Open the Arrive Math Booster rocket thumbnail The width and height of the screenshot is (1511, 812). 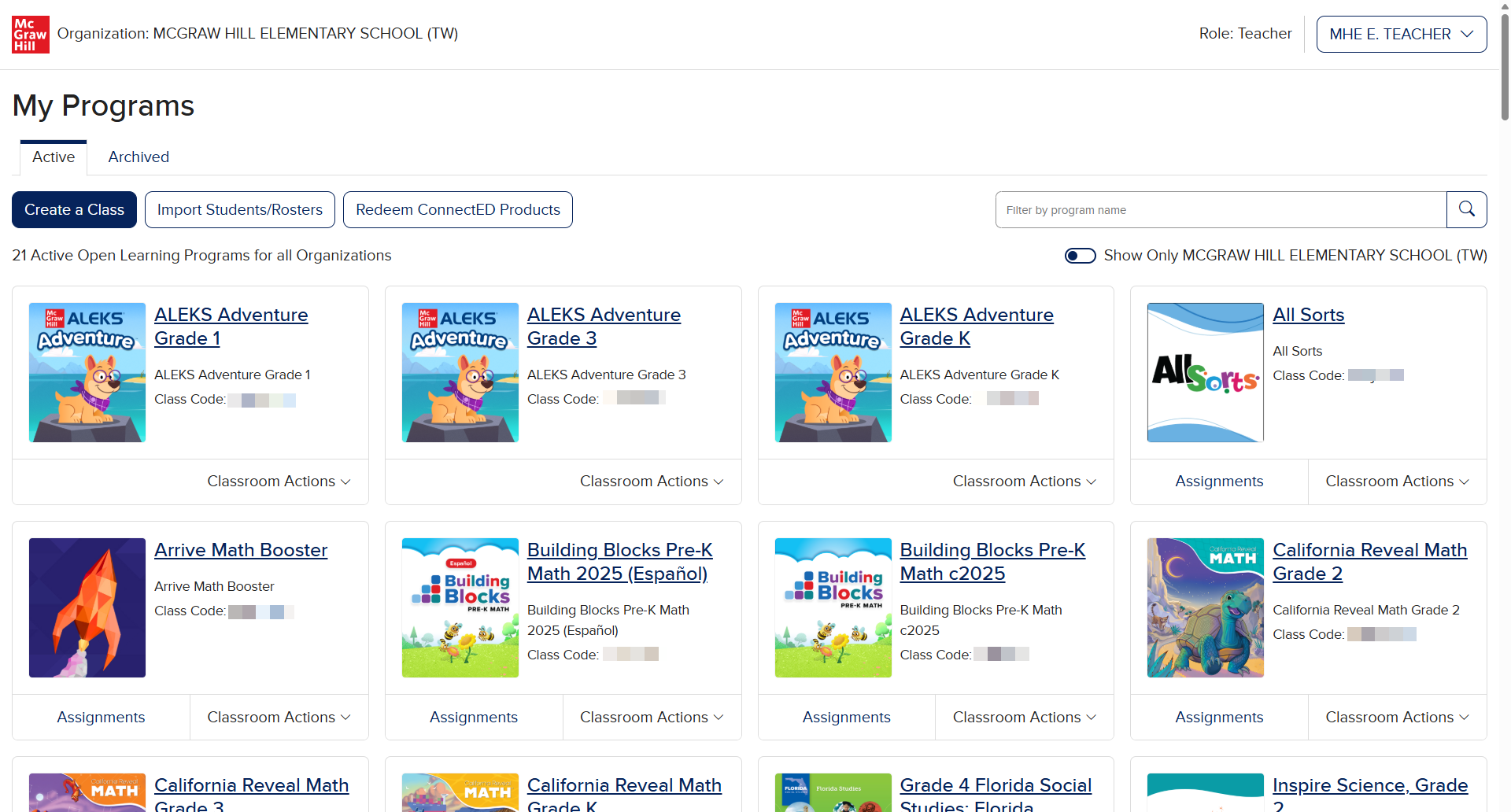pos(87,607)
